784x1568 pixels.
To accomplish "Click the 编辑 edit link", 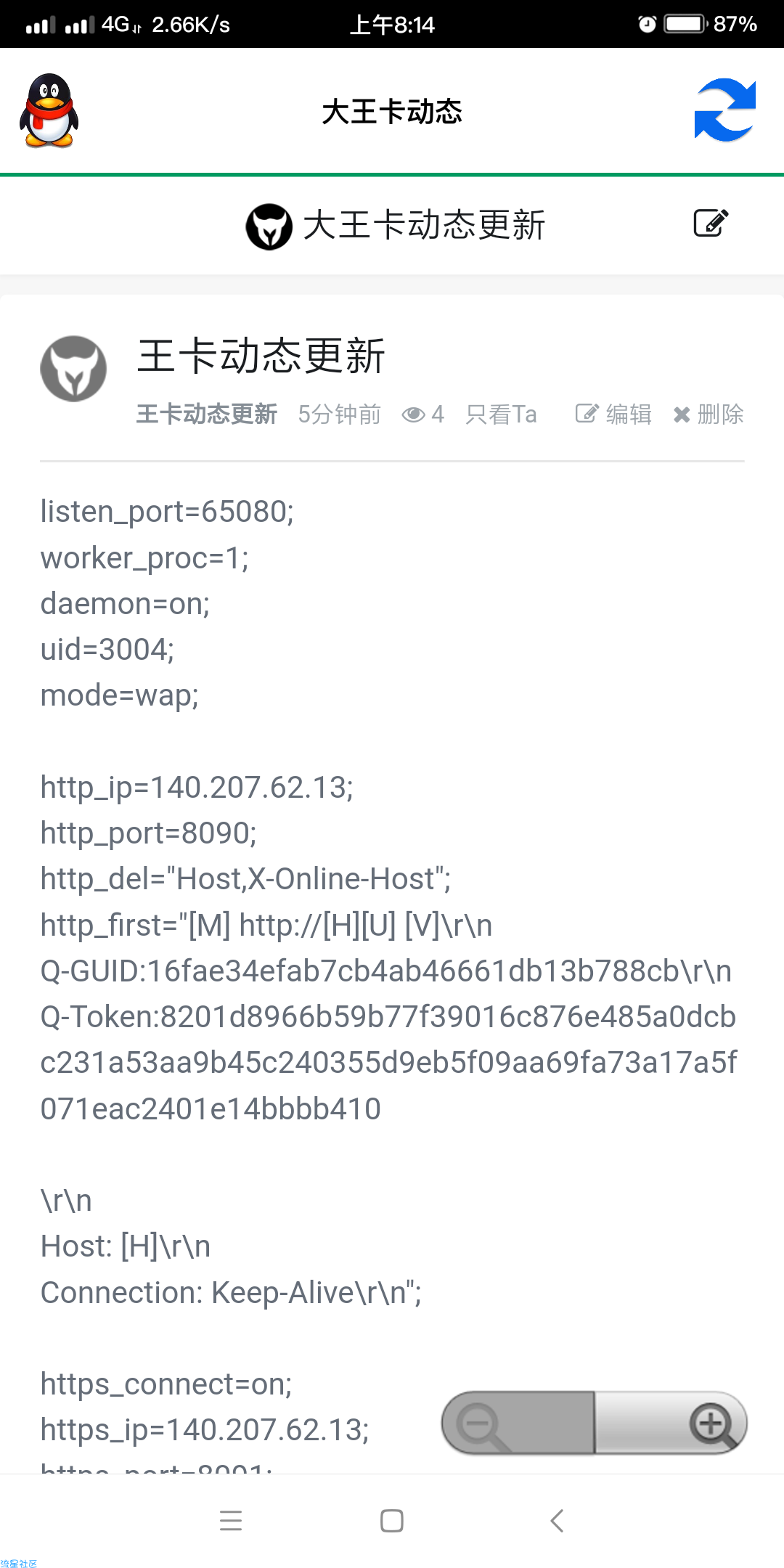I will pyautogui.click(x=613, y=414).
